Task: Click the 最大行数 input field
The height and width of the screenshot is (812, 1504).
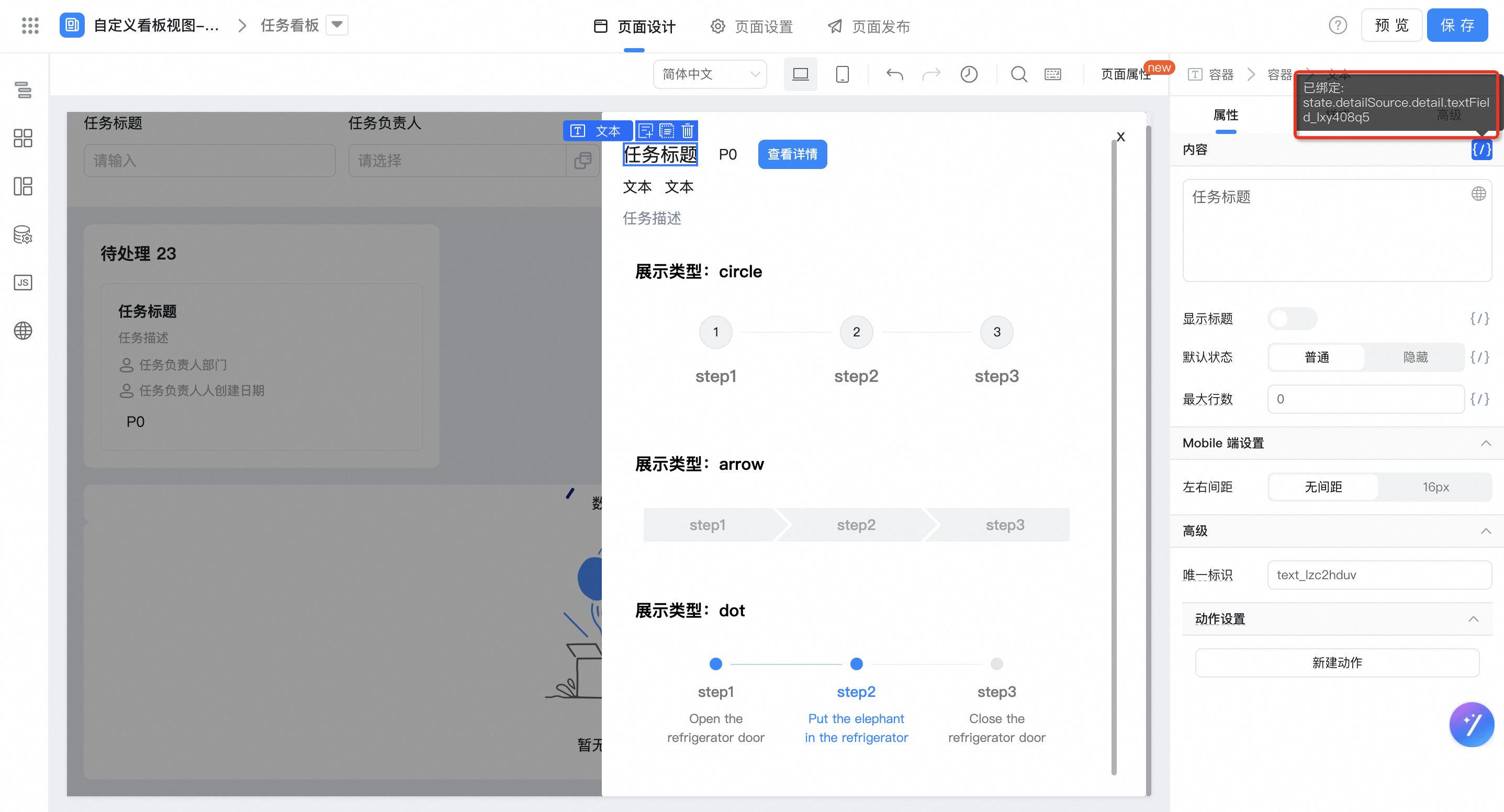Action: pyautogui.click(x=1365, y=399)
